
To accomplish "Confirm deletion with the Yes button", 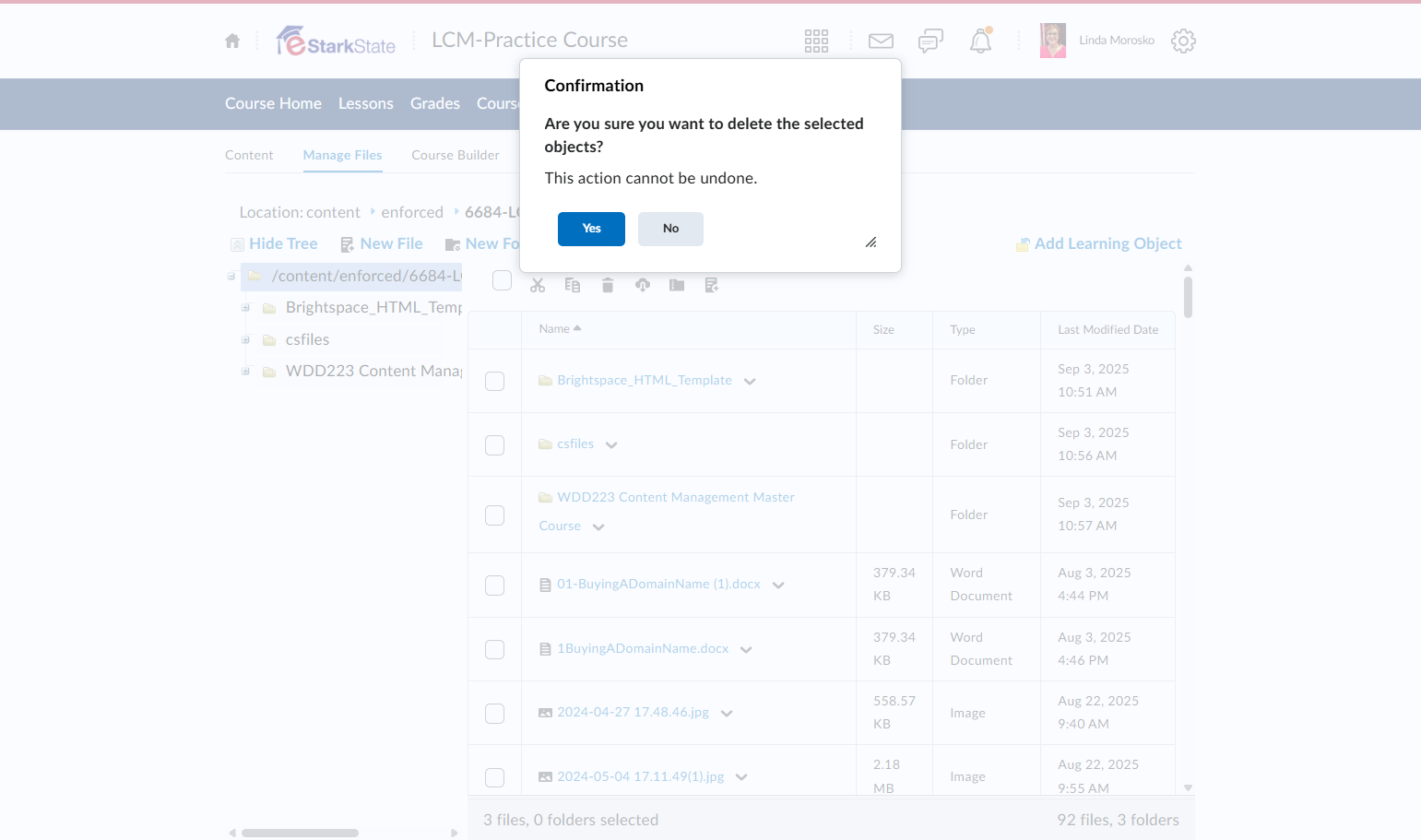I will pyautogui.click(x=591, y=229).
